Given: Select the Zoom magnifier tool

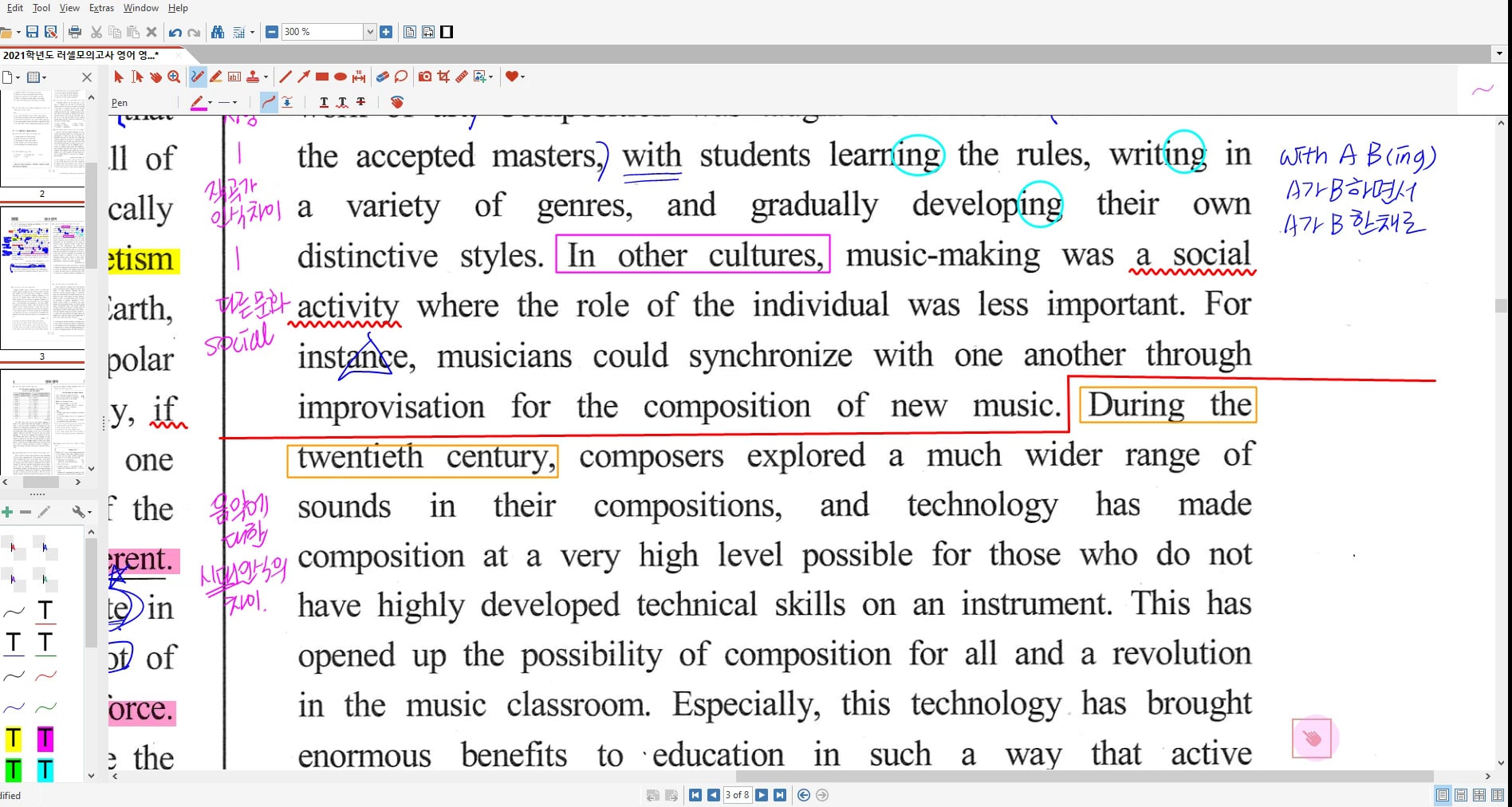Looking at the screenshot, I should pyautogui.click(x=174, y=77).
